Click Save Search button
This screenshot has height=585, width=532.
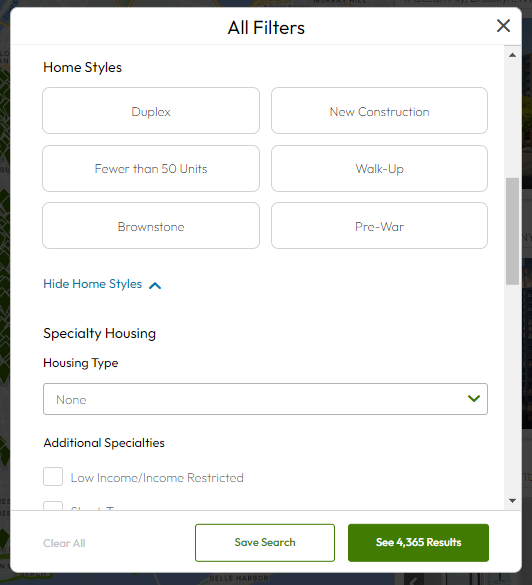[x=265, y=543]
